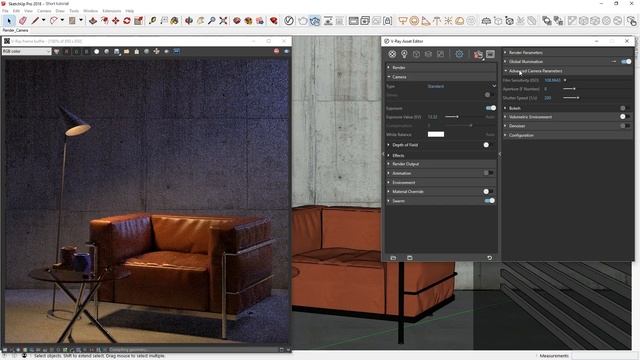Screen dimensions: 640x360
Task: Toggle the Exposure switch off
Action: pyautogui.click(x=490, y=108)
